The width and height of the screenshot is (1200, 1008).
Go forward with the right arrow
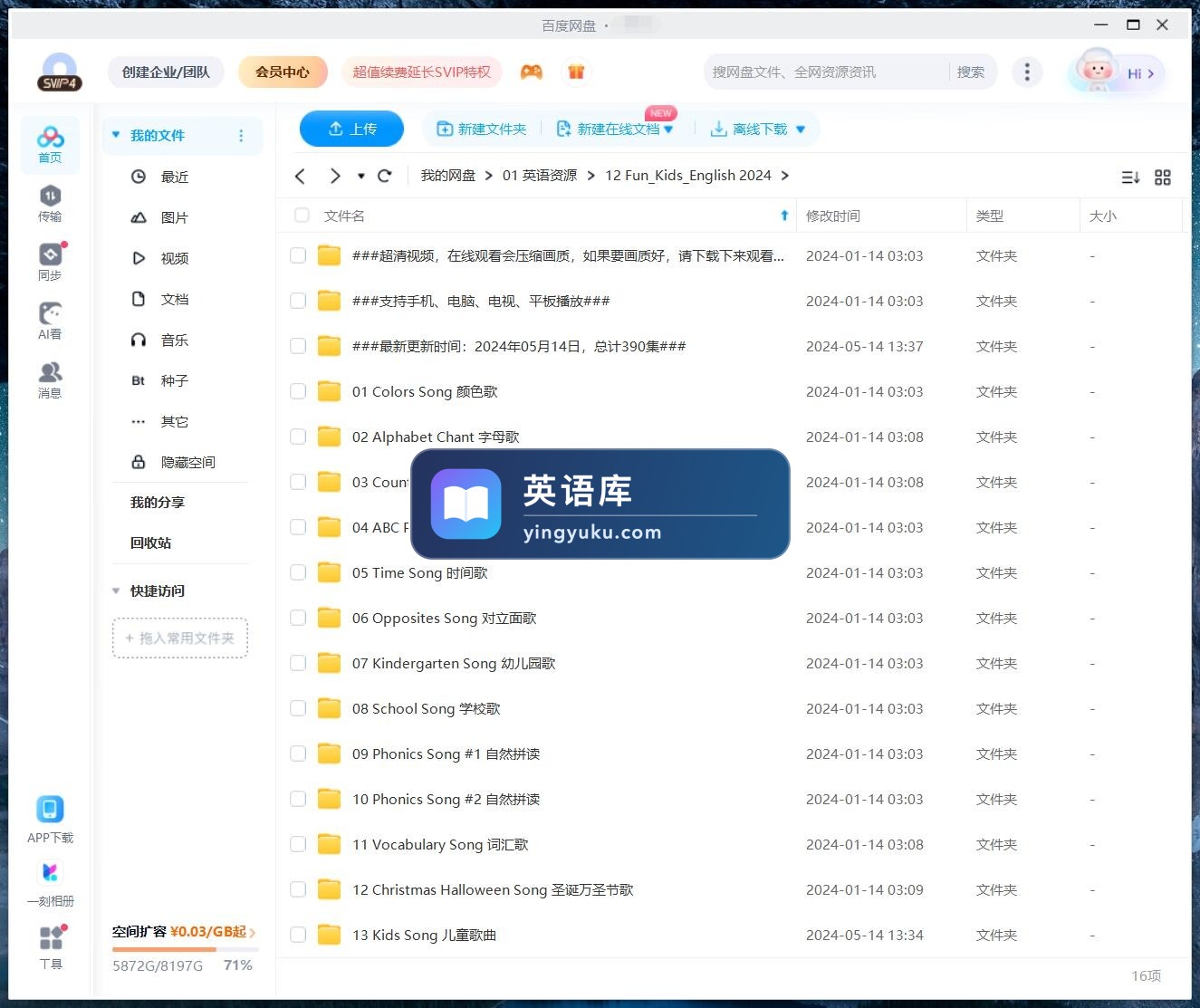(335, 176)
